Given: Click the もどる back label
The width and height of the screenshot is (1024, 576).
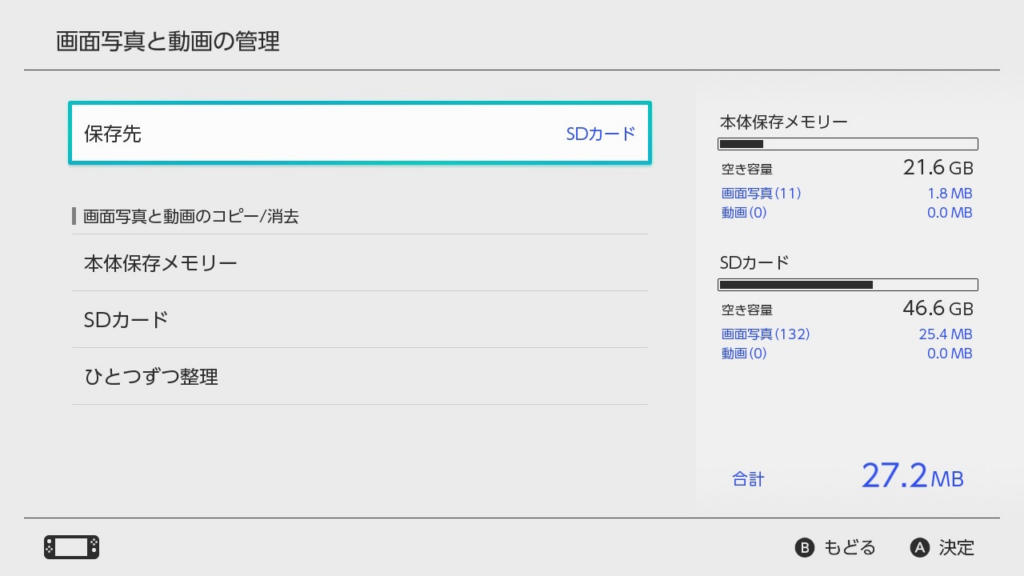Looking at the screenshot, I should [x=849, y=547].
